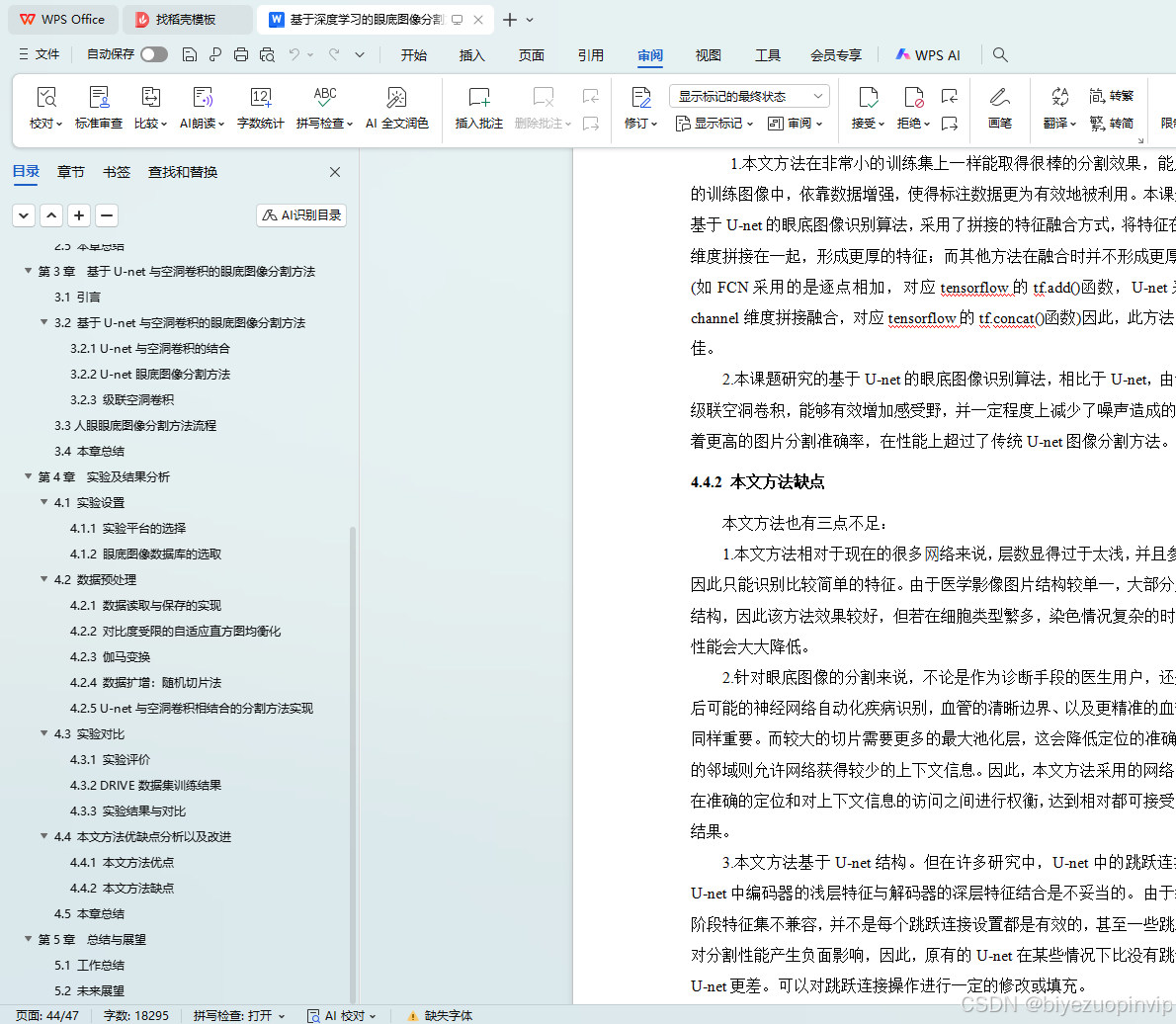1176x1024 pixels.
Task: Click the 缺失字体 warning
Action: (440, 1015)
